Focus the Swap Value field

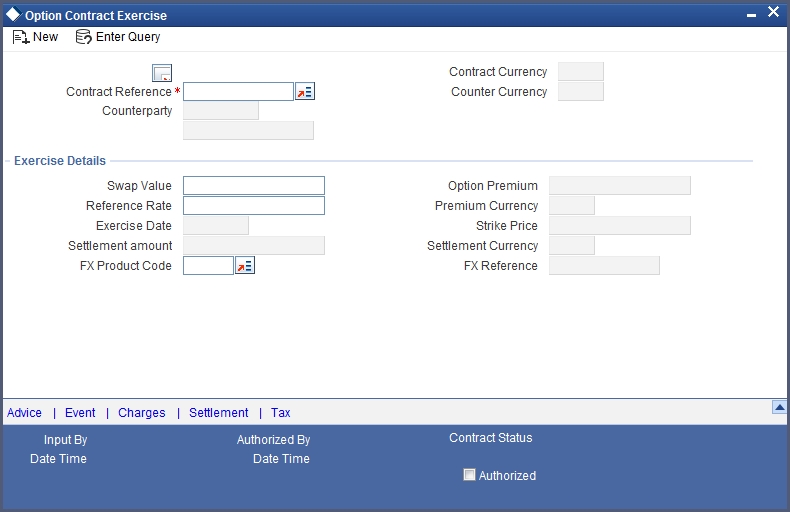click(x=254, y=186)
